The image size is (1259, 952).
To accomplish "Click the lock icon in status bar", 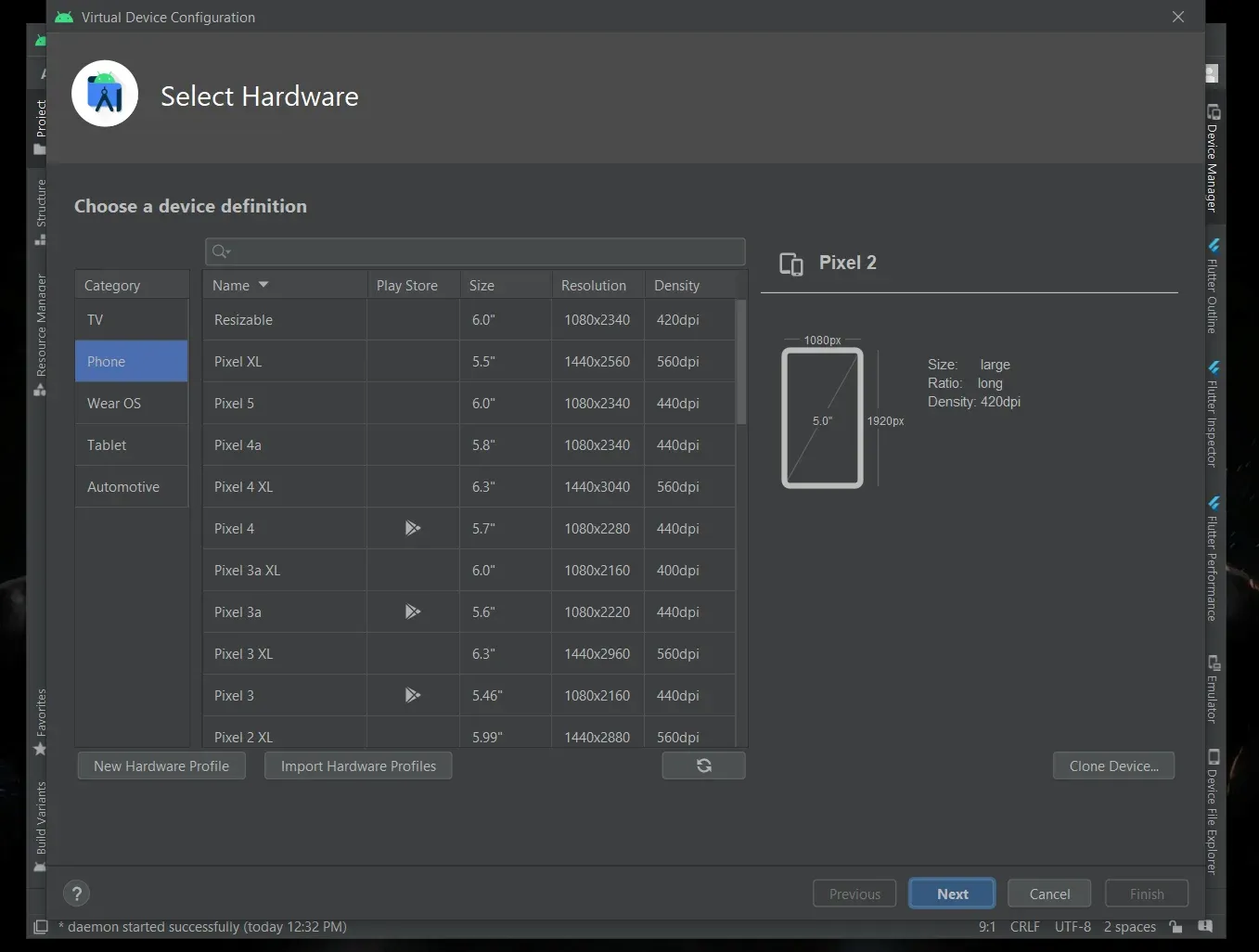I will click(x=1175, y=927).
